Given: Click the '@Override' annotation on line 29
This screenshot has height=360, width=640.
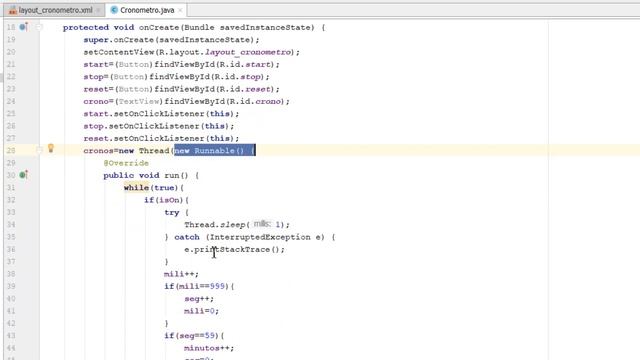Looking at the screenshot, I should [126, 163].
